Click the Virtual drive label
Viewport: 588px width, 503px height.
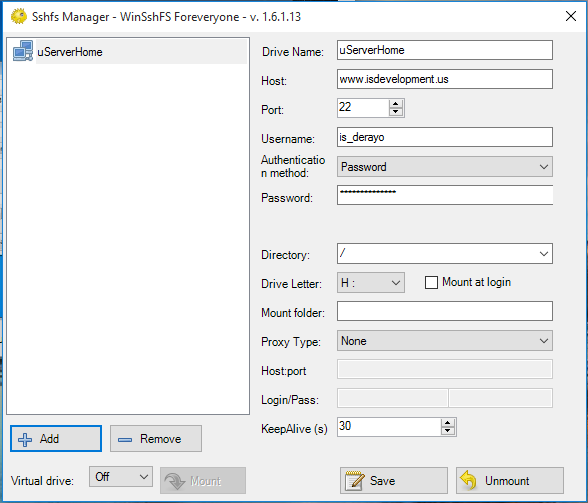42,481
